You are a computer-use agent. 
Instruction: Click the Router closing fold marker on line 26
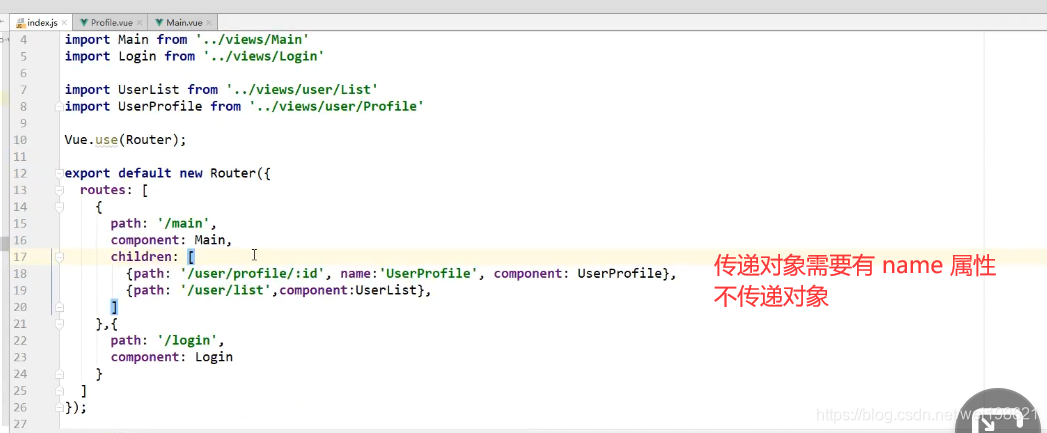pyautogui.click(x=59, y=407)
